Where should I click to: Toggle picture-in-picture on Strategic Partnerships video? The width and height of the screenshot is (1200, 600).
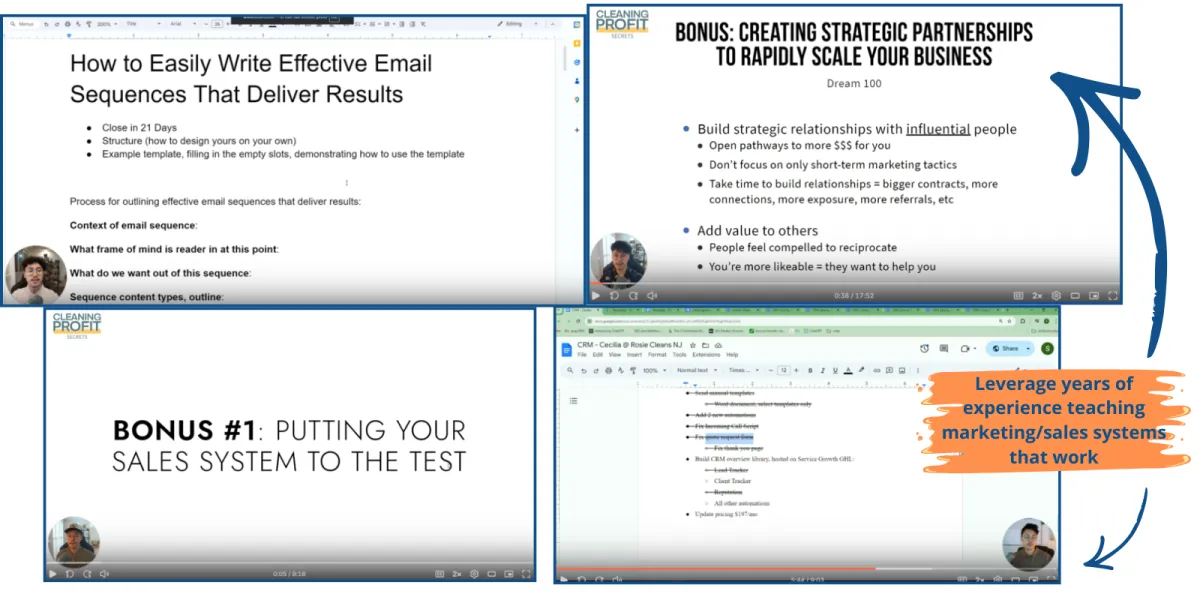coord(1094,295)
